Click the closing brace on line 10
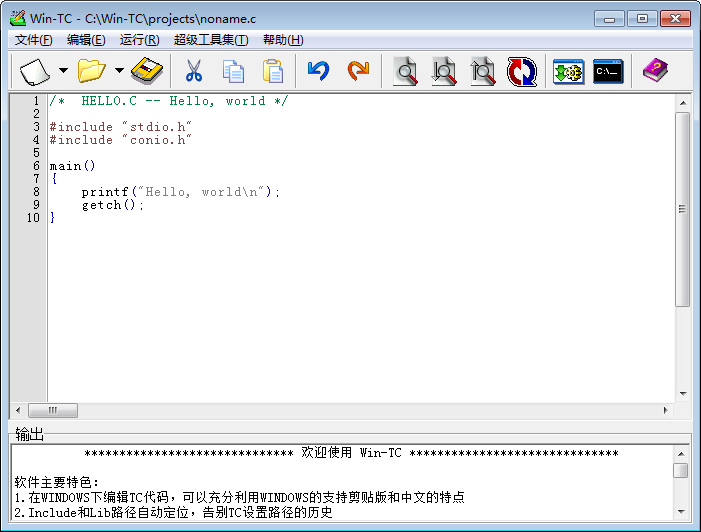The height and width of the screenshot is (532, 701). coord(52,218)
